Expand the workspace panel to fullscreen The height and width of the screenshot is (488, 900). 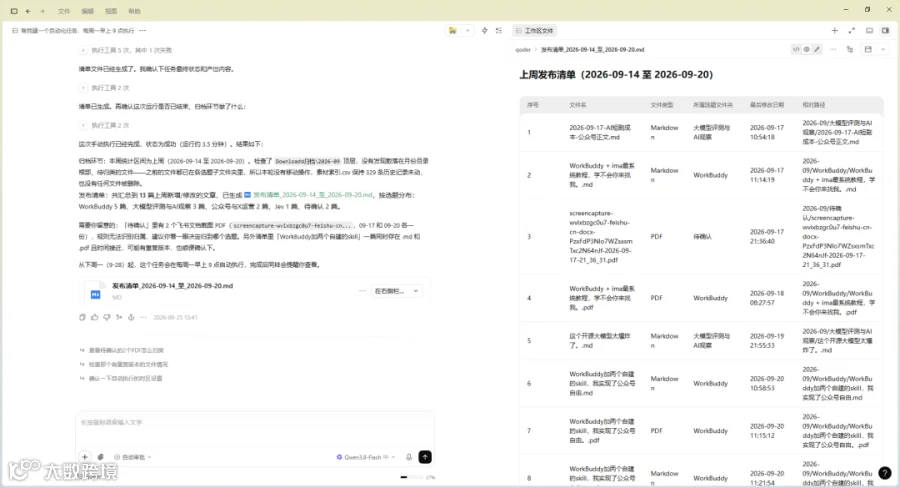point(852,30)
